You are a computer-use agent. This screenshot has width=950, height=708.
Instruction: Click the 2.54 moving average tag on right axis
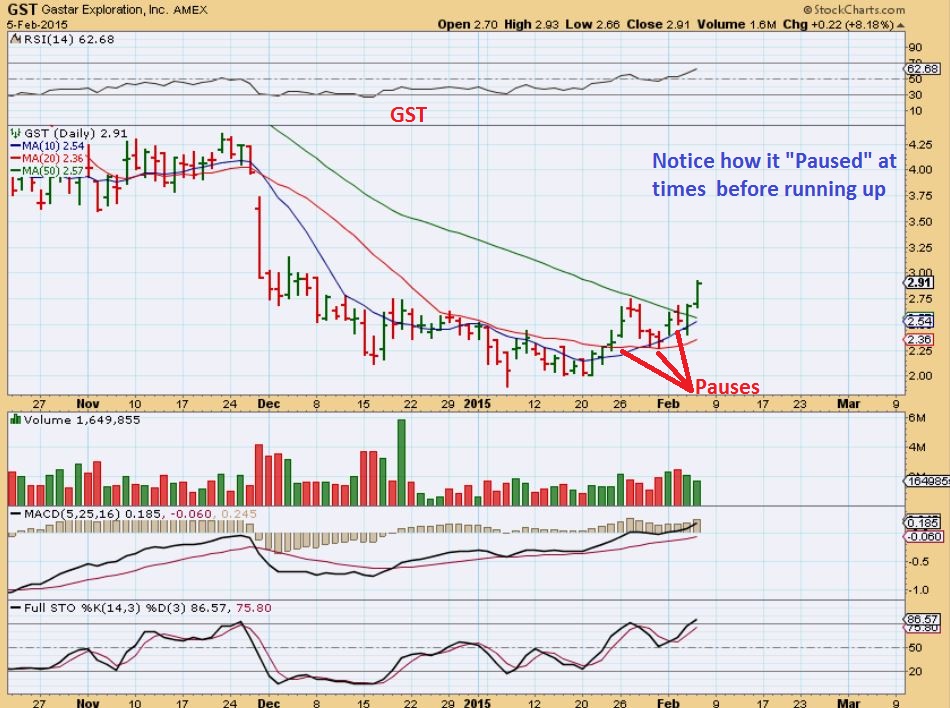tap(919, 321)
